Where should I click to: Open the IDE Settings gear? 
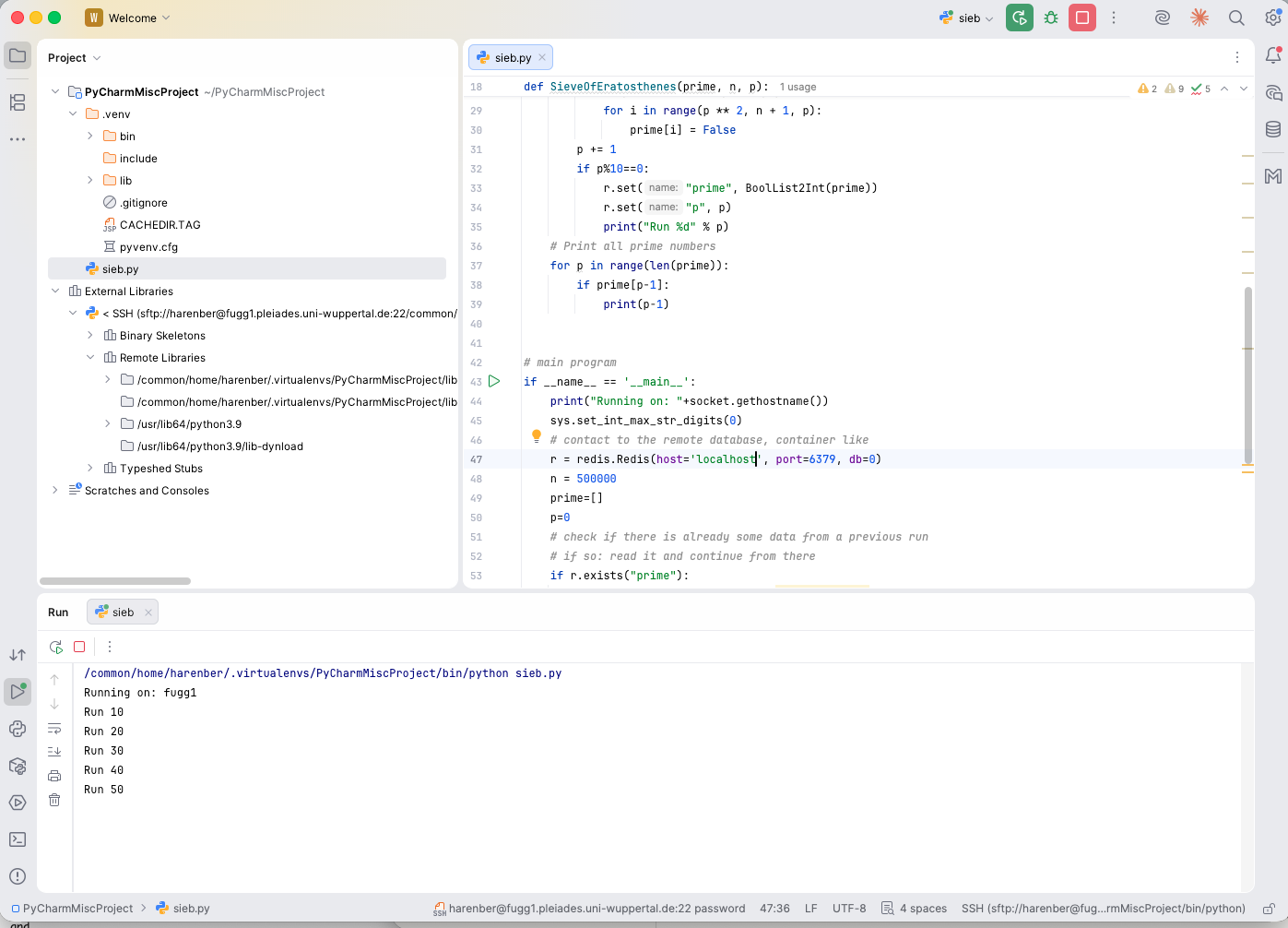click(1273, 18)
